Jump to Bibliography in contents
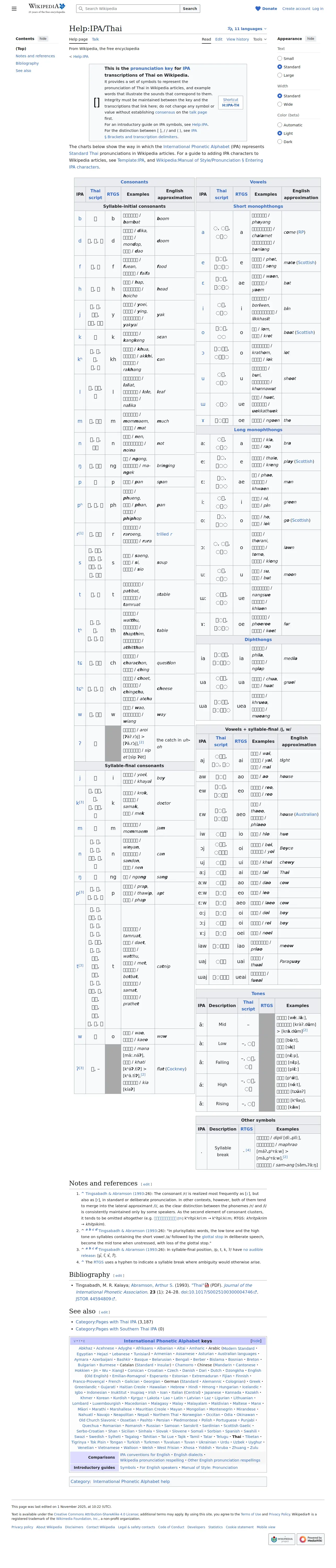 27,63
